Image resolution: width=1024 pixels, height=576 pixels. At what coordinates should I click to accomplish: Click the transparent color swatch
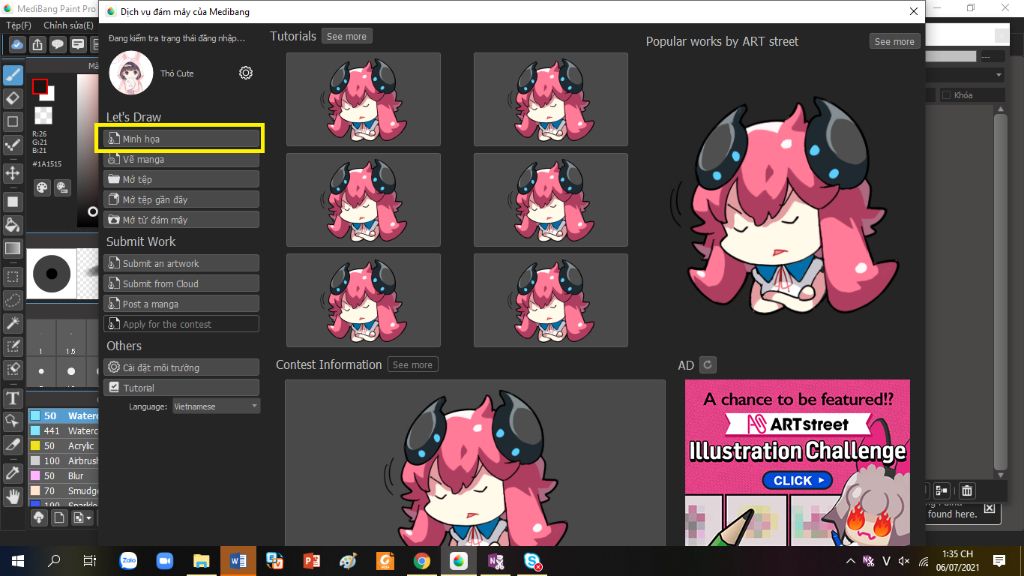(x=43, y=116)
